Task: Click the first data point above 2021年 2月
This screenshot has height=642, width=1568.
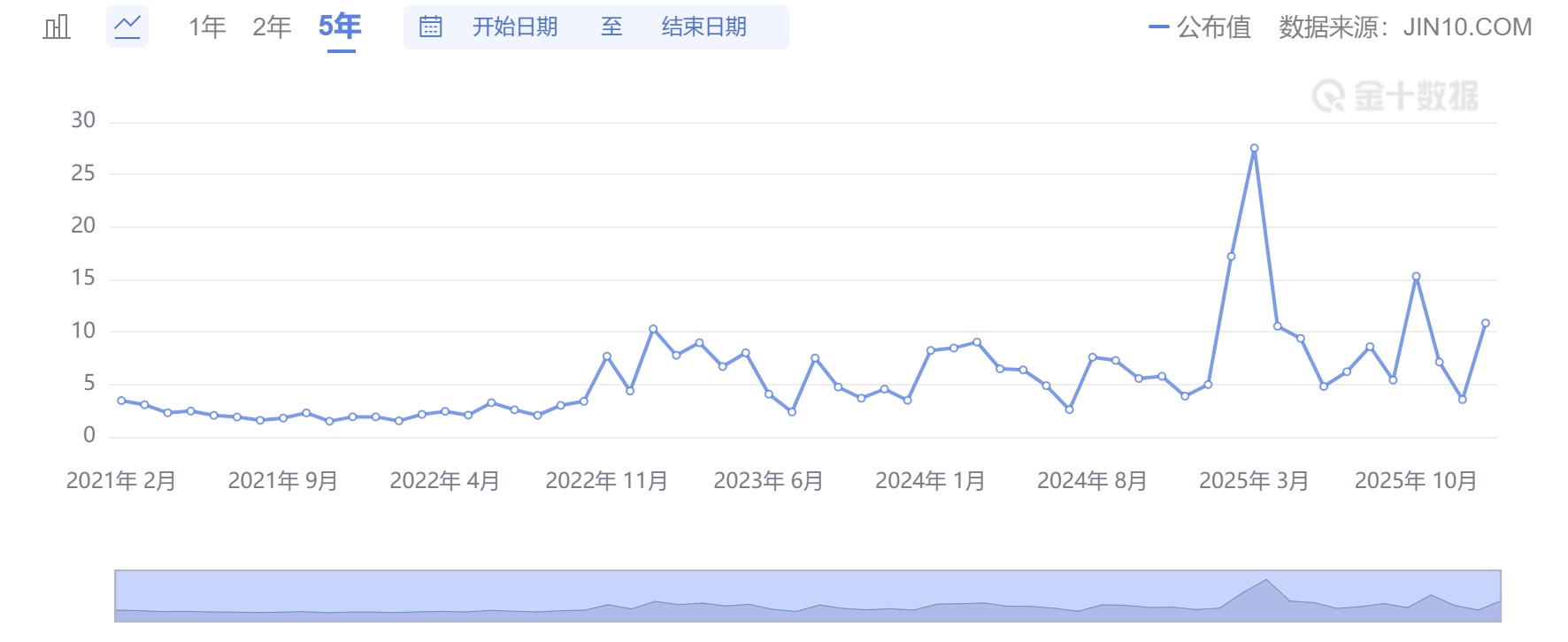Action: [121, 401]
